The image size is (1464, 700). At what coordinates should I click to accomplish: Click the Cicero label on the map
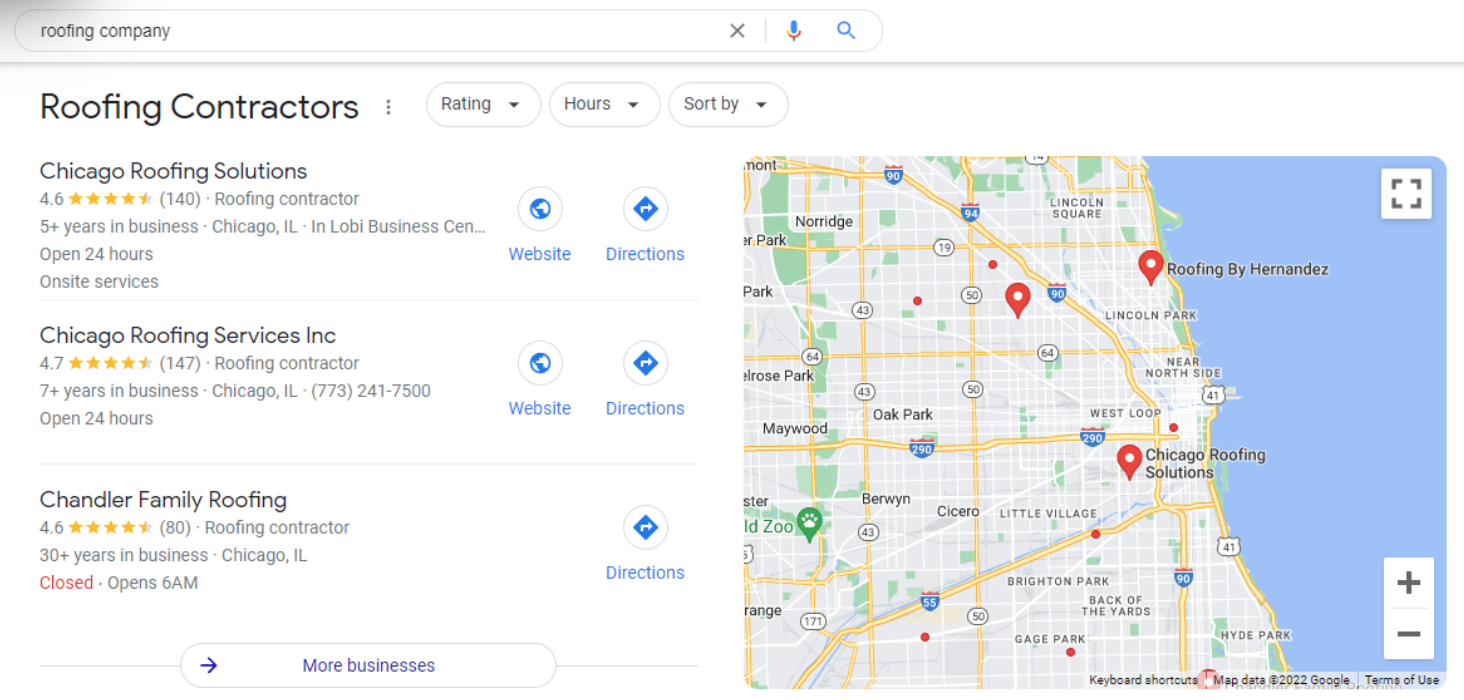pos(958,511)
